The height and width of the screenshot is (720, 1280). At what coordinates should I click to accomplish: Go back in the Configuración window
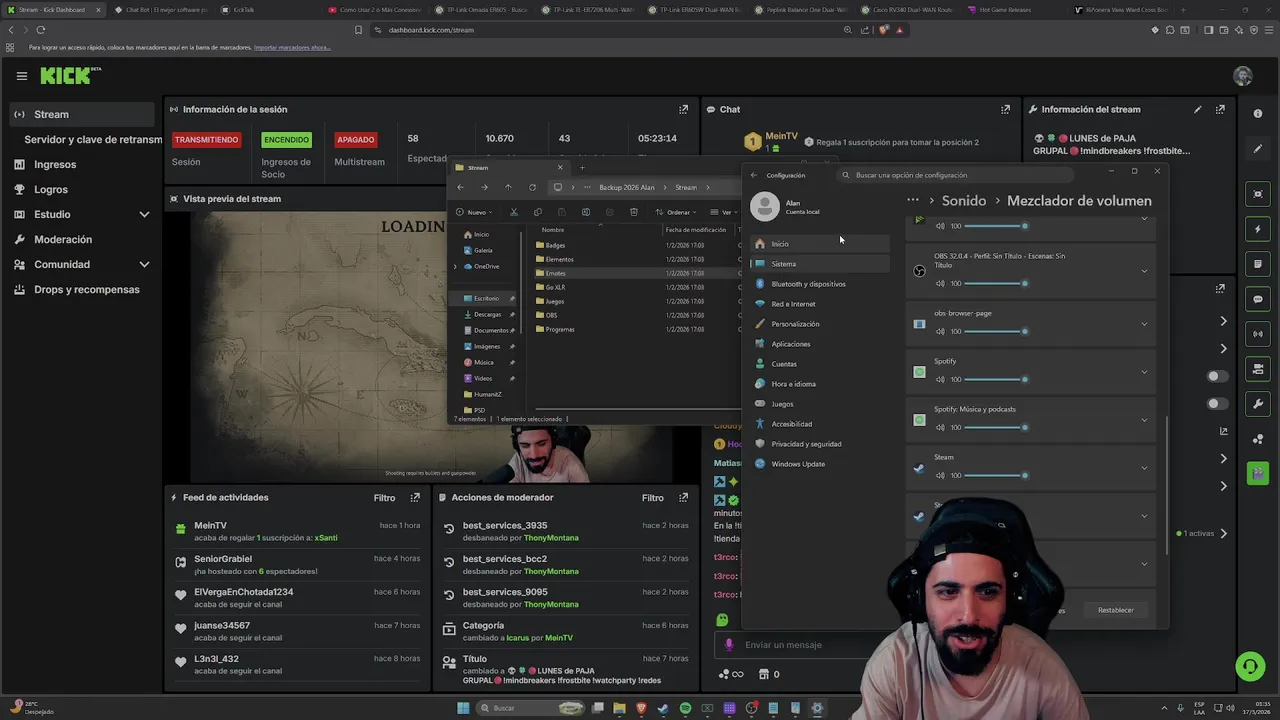(x=754, y=175)
